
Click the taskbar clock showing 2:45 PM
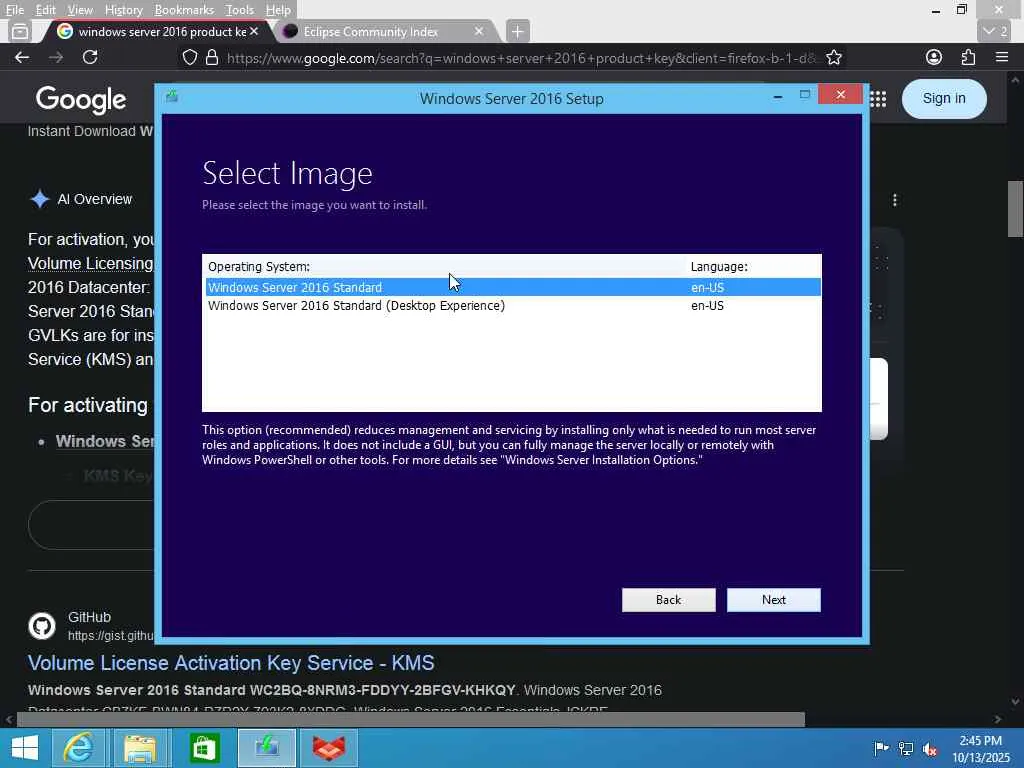click(980, 748)
